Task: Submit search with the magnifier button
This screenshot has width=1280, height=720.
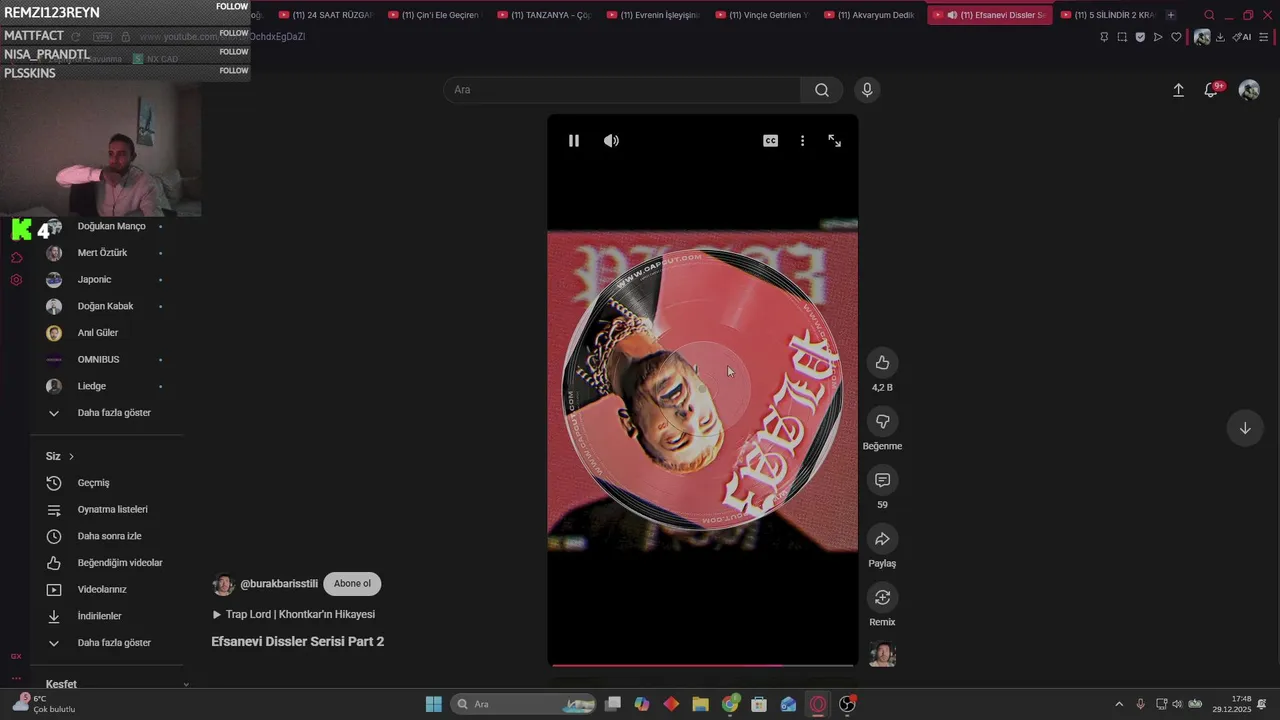Action: pos(822,90)
